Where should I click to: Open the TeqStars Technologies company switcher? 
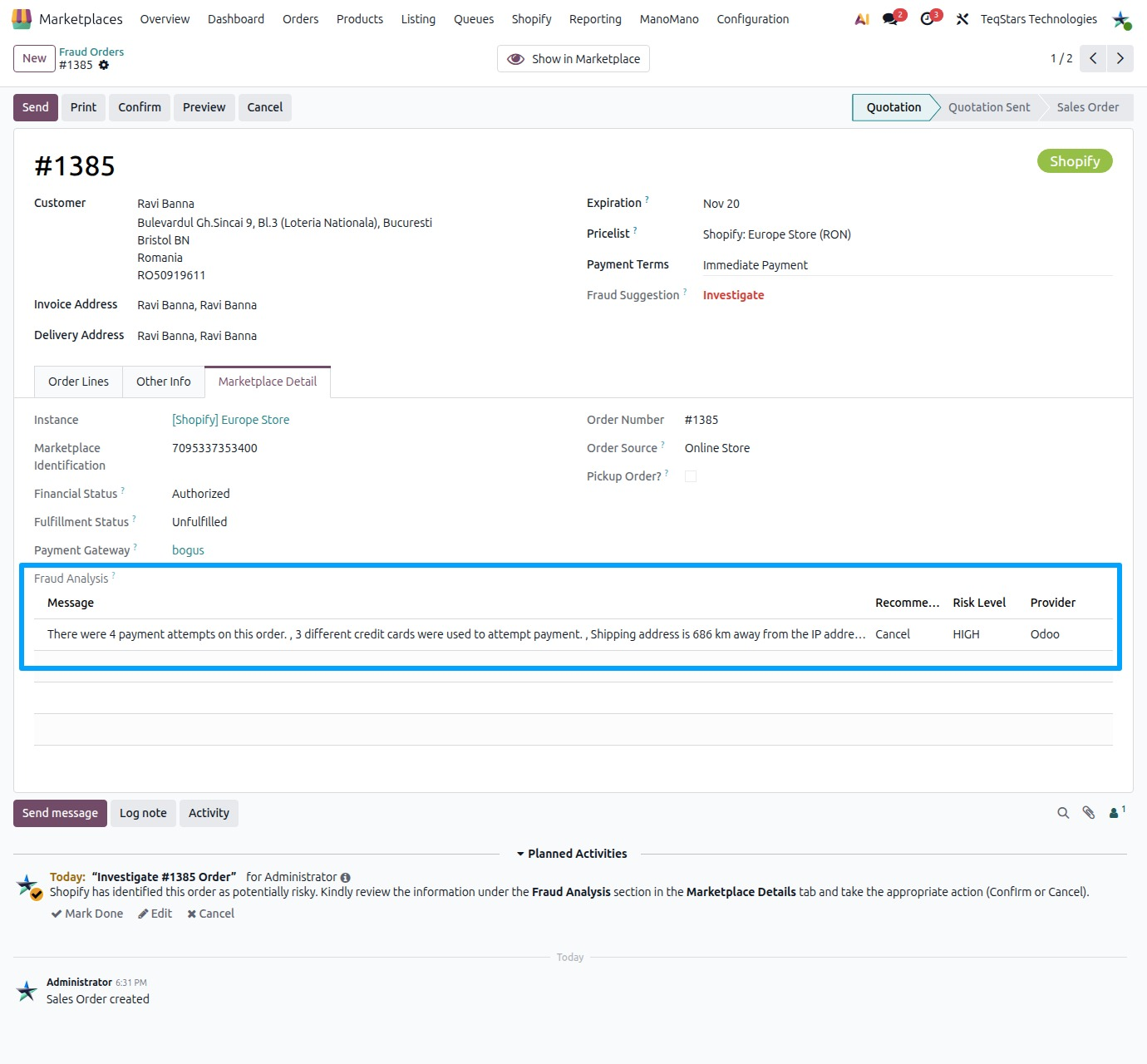[1039, 19]
